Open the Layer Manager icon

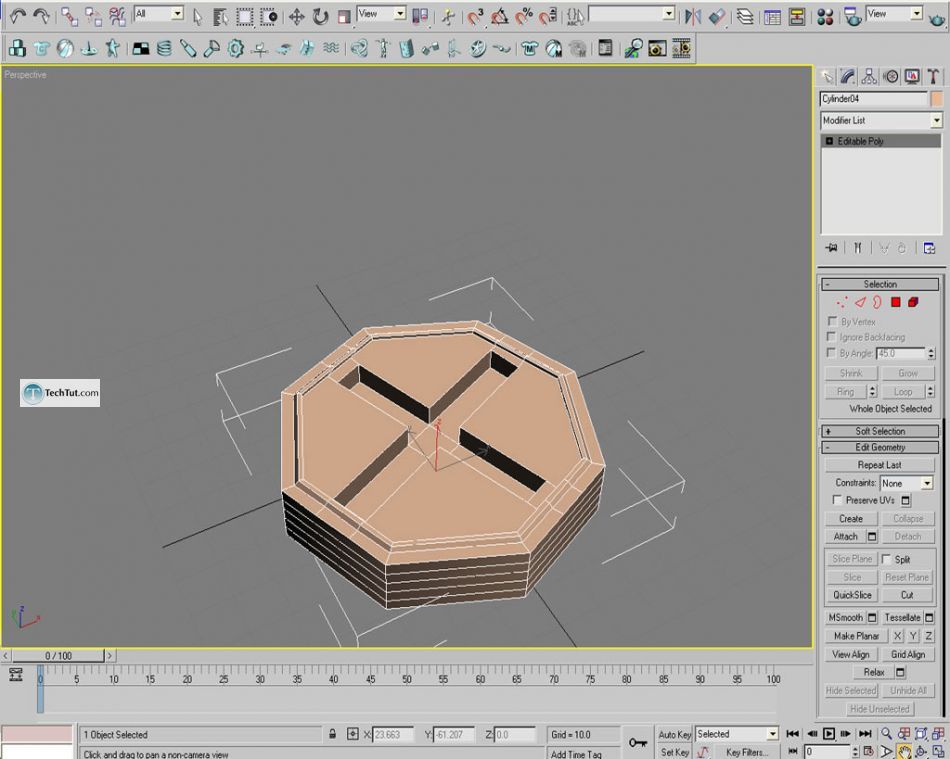[x=745, y=17]
